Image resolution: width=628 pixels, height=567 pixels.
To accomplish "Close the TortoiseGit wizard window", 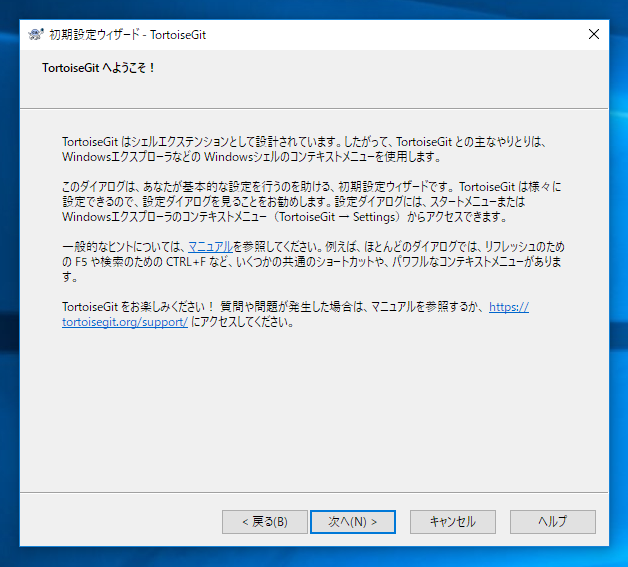I will (594, 34).
